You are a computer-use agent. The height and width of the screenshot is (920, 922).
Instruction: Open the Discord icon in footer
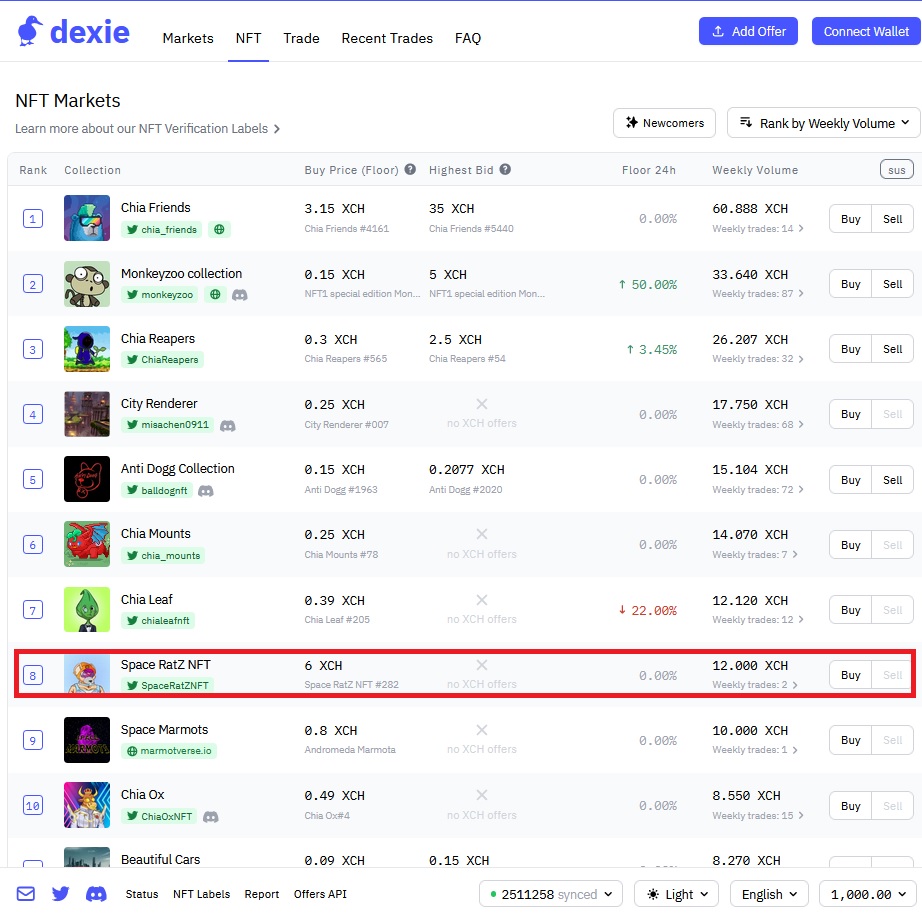[x=96, y=894]
